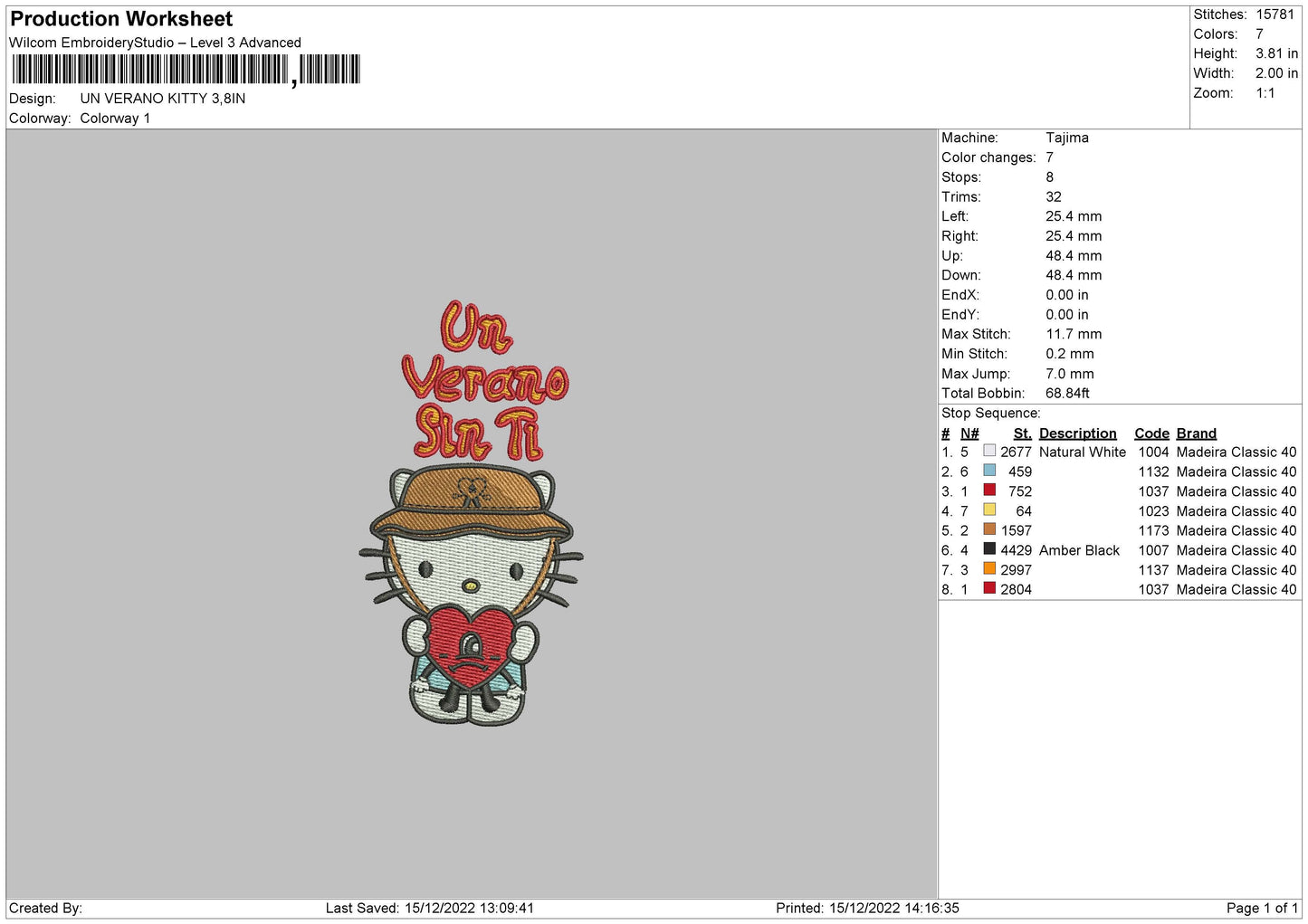The image size is (1308, 924).
Task: Click the 'Amber Black' description
Action: pos(1079,550)
